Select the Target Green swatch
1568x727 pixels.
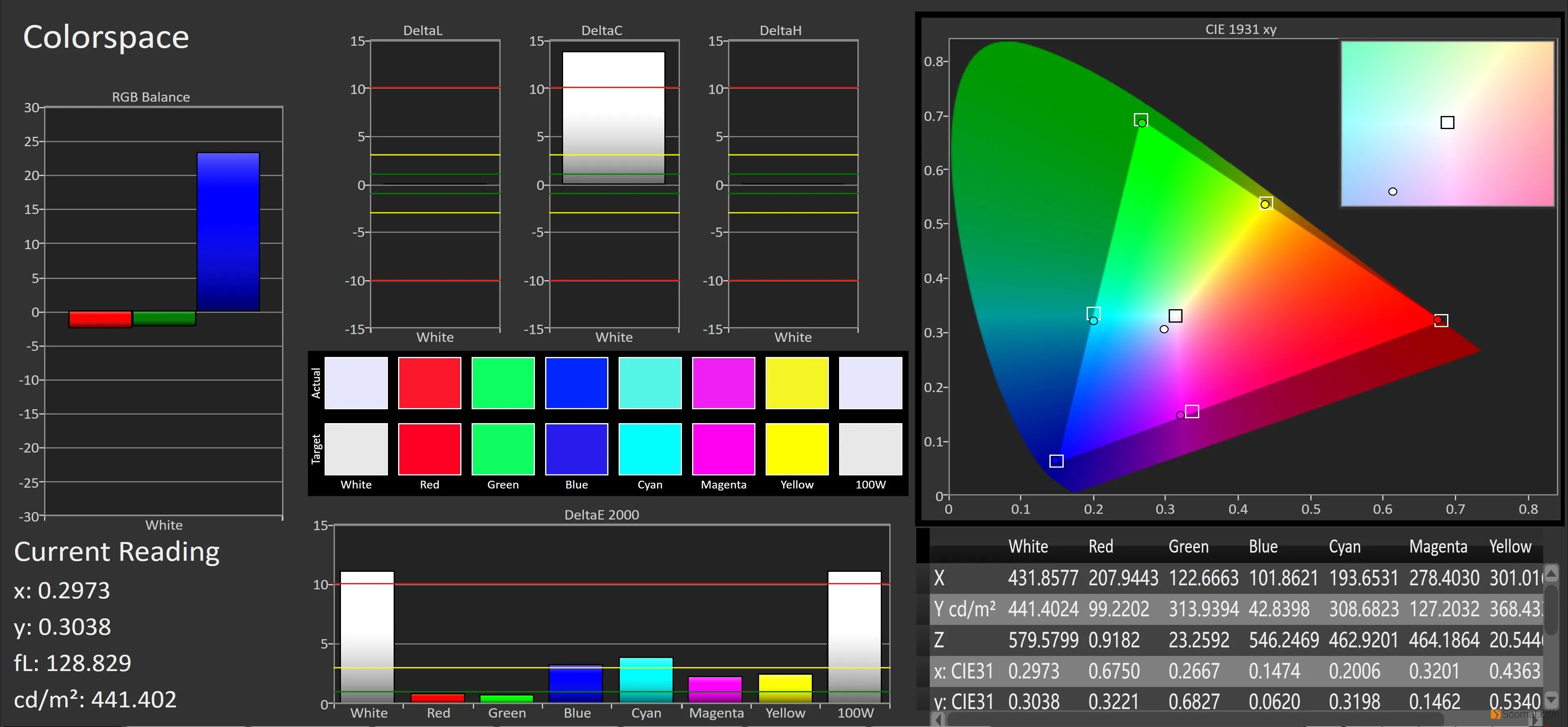503,449
